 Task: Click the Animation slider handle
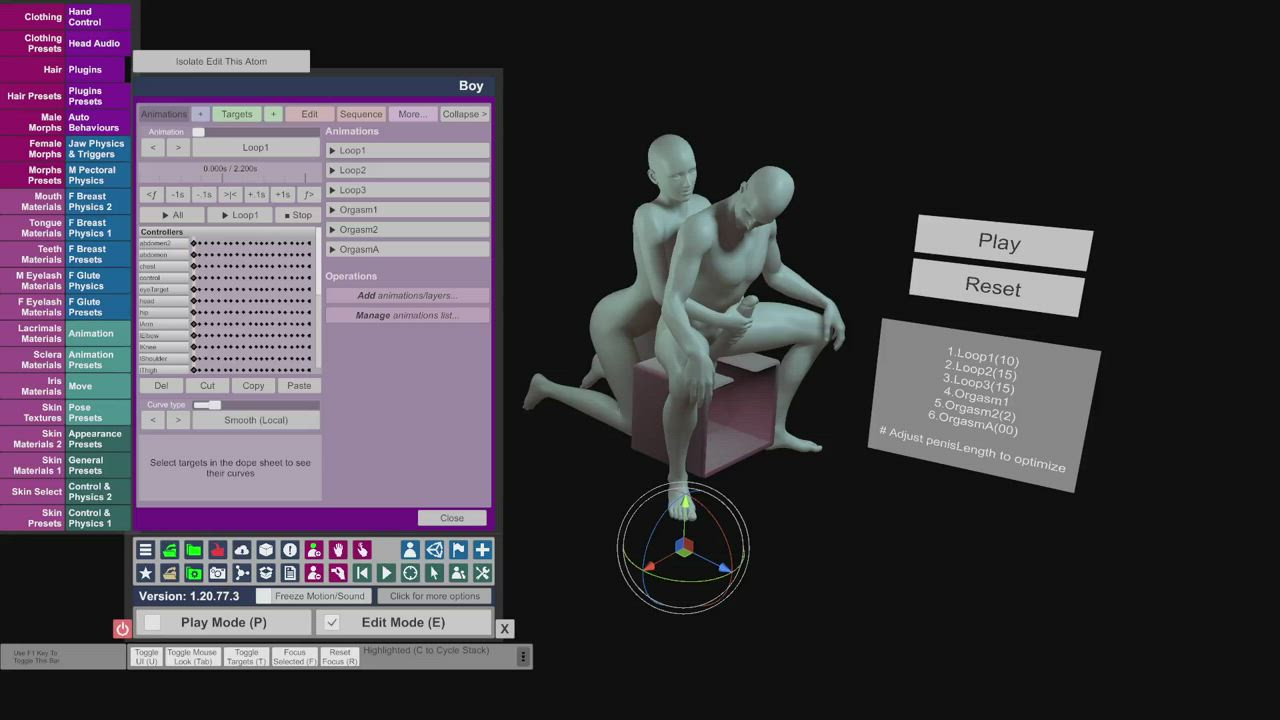click(198, 132)
